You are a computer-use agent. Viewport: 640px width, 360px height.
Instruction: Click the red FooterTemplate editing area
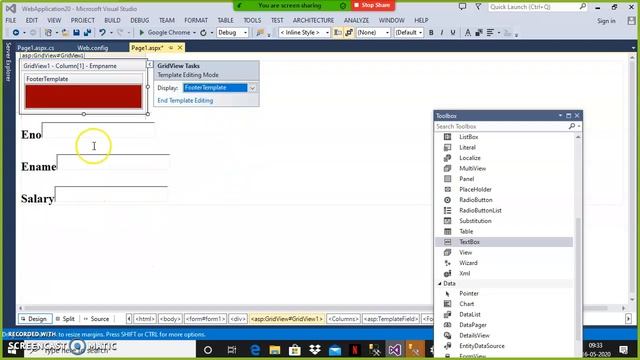pos(83,96)
